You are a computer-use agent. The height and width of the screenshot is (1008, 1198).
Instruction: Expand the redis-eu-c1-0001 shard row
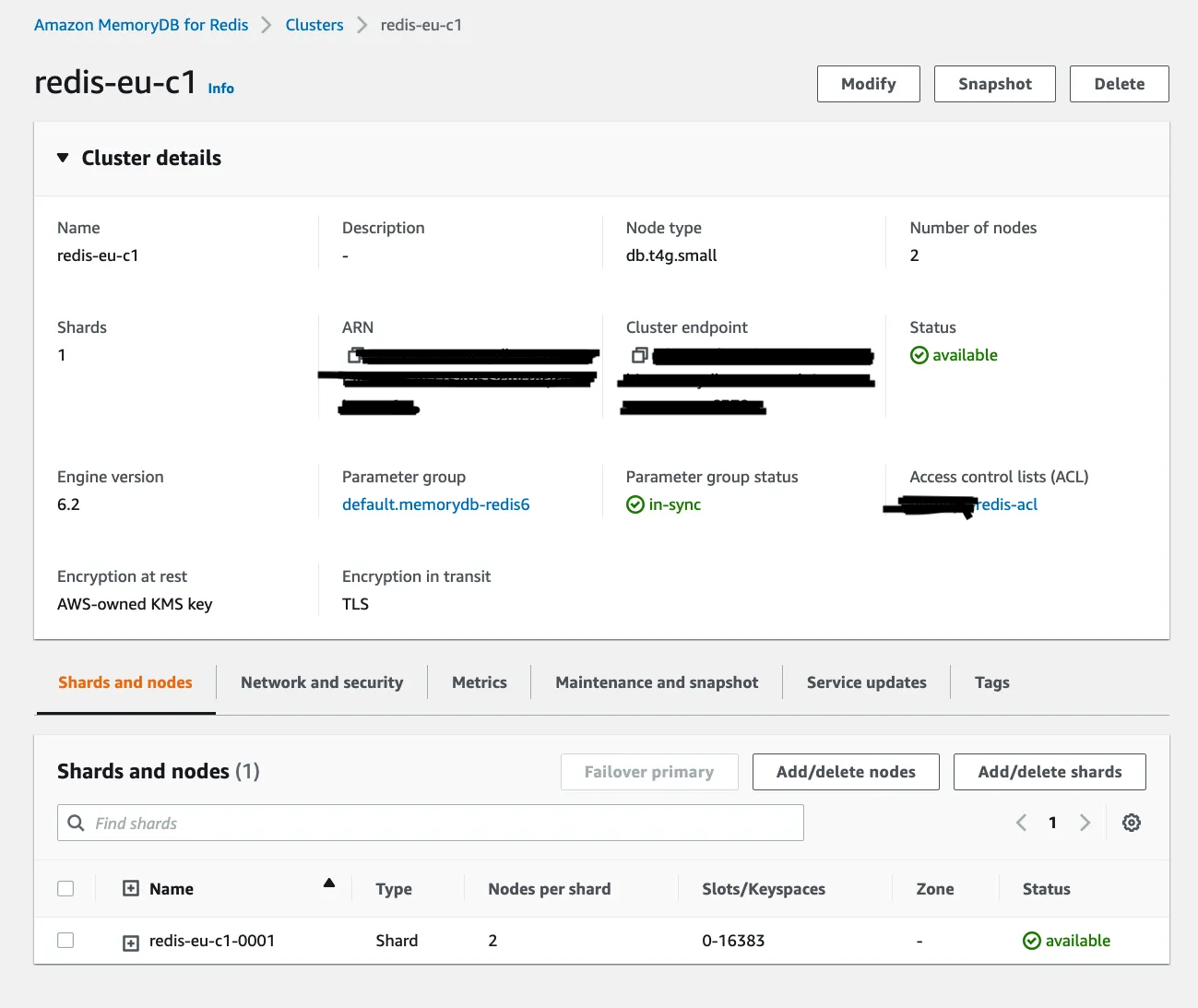pos(131,943)
